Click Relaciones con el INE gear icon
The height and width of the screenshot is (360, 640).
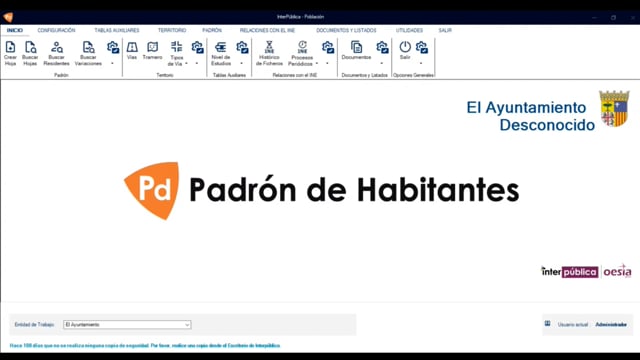click(x=328, y=47)
